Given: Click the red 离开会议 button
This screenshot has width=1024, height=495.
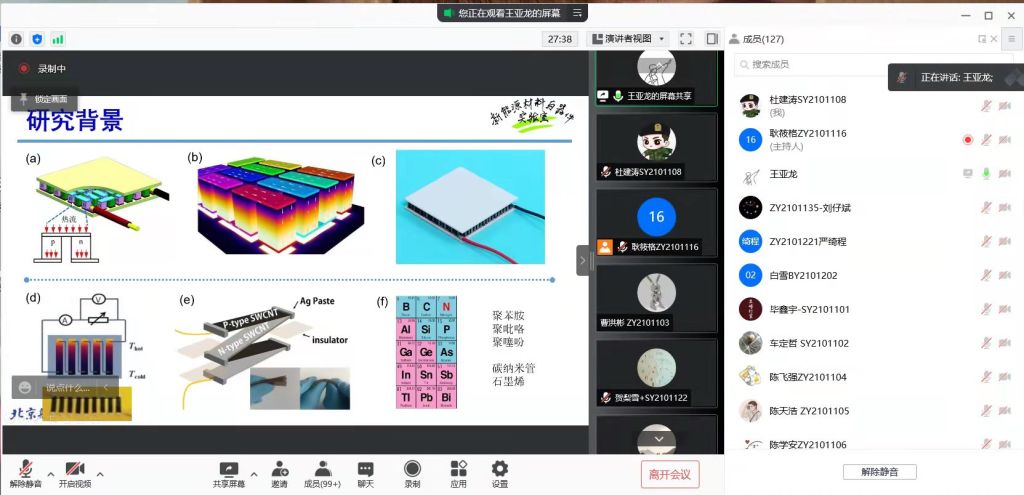Looking at the screenshot, I should point(669,474).
